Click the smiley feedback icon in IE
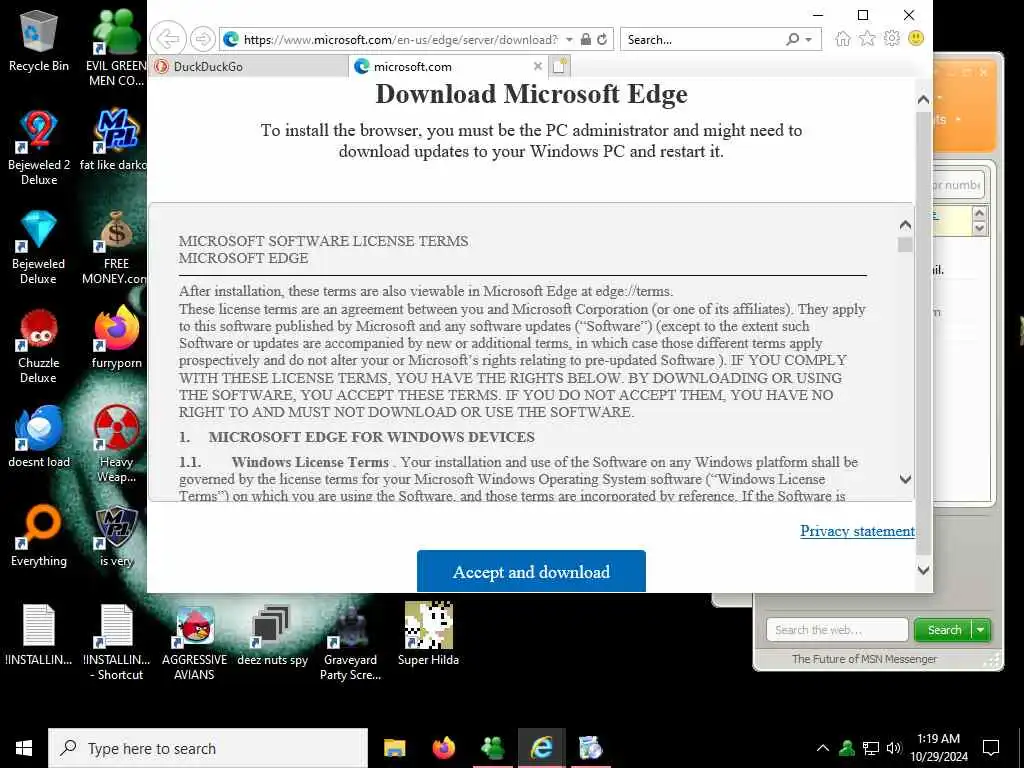1024x768 pixels. 916,39
